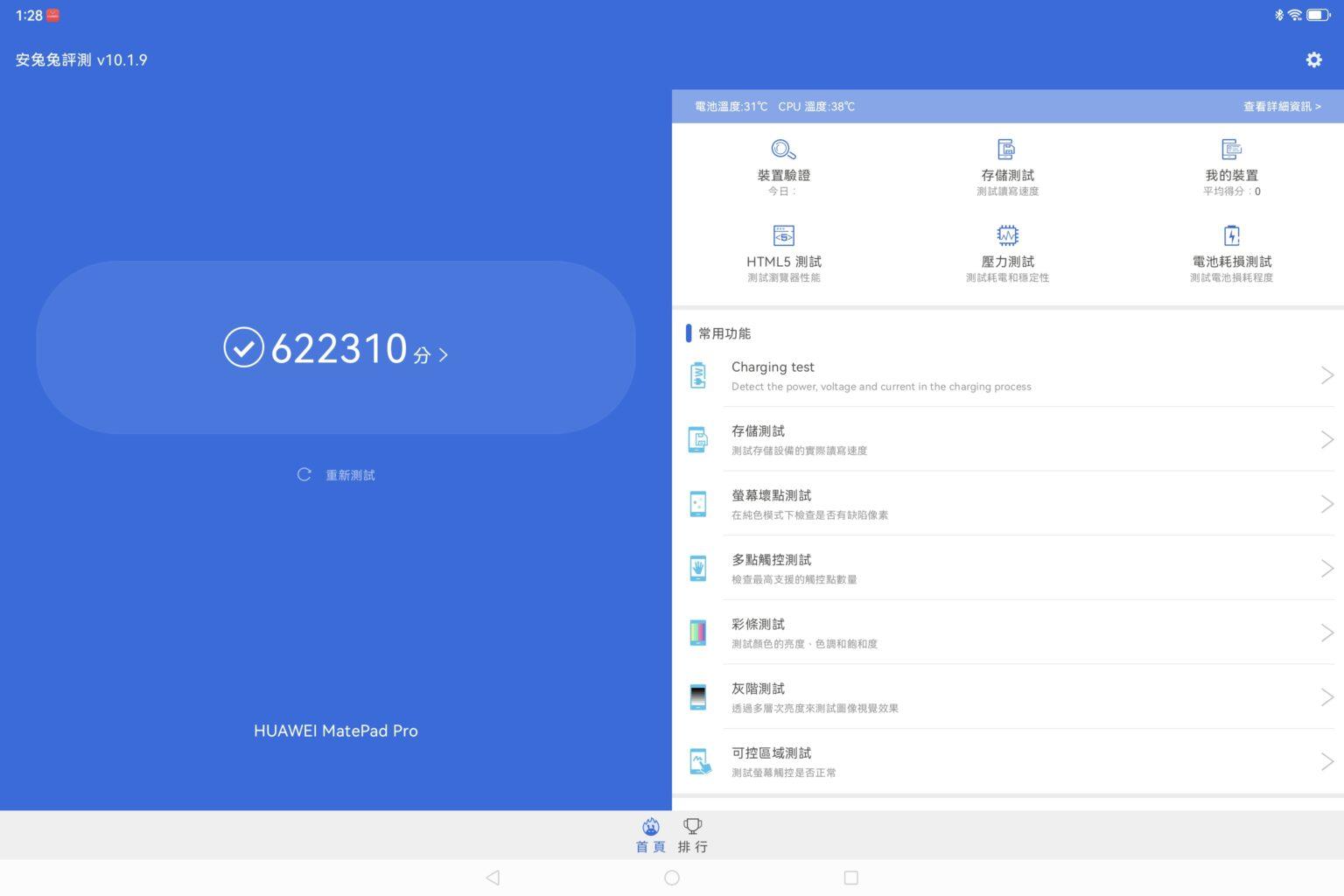Viewport: 1344px width, 896px height.
Task: Open 我的裝置 my device panel
Action: [x=1231, y=162]
